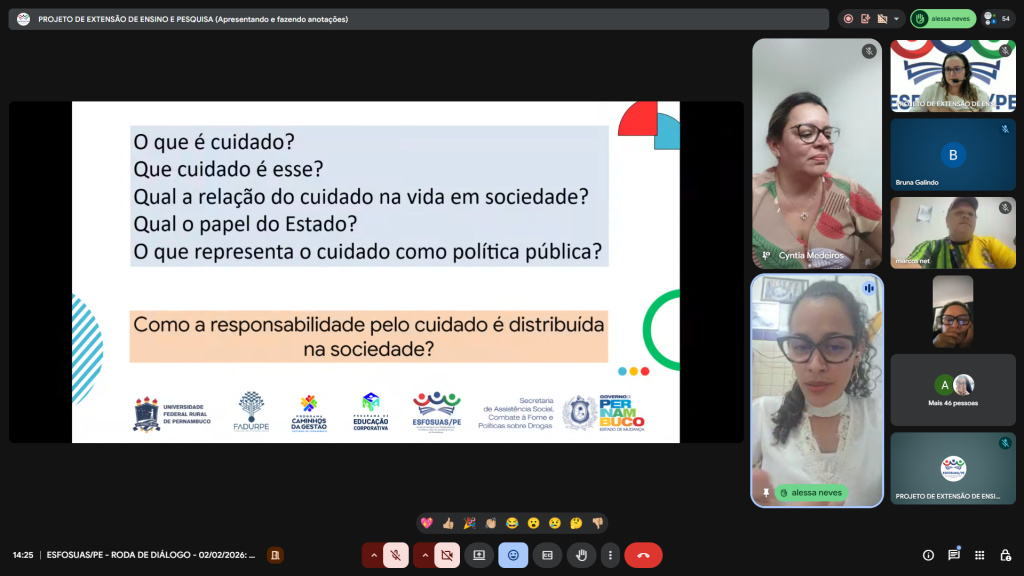Close the emoji reactions bar via smiley button

click(513, 555)
